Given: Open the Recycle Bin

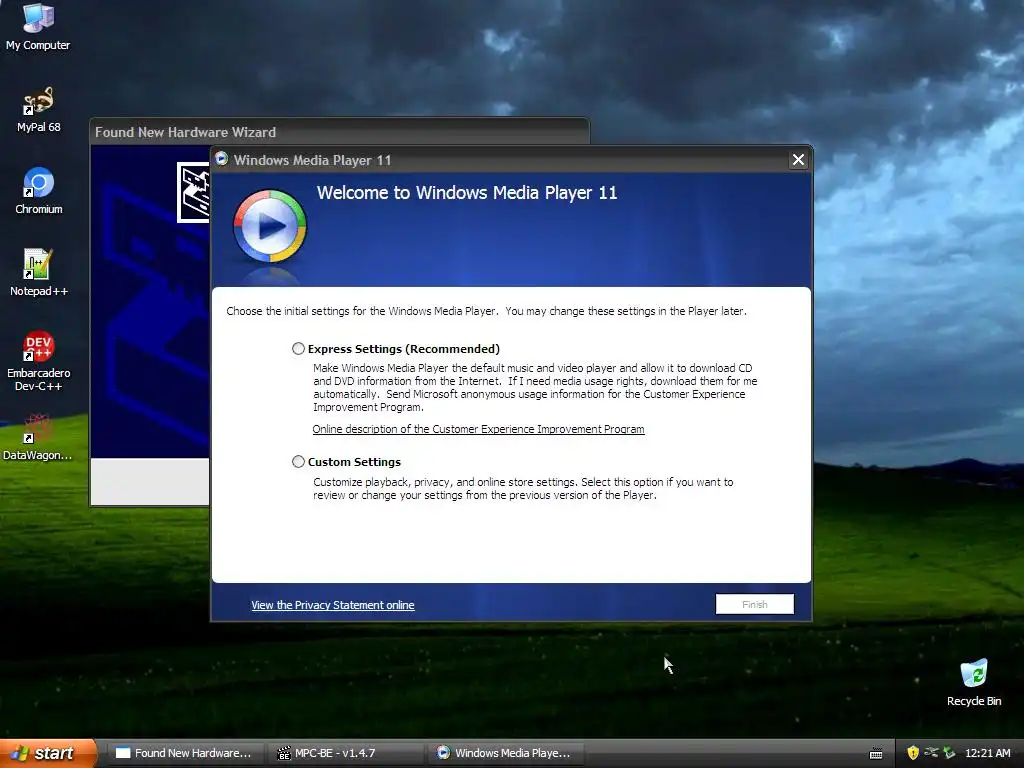Looking at the screenshot, I should pyautogui.click(x=974, y=683).
